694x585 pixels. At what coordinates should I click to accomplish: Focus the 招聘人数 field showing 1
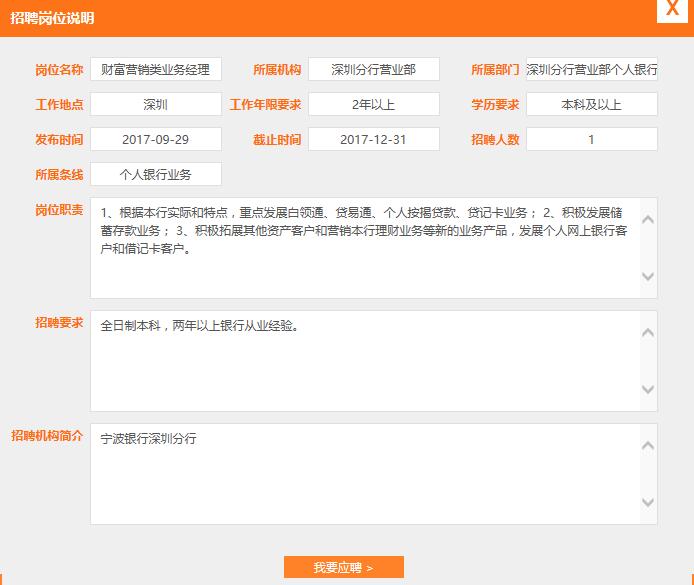click(591, 140)
